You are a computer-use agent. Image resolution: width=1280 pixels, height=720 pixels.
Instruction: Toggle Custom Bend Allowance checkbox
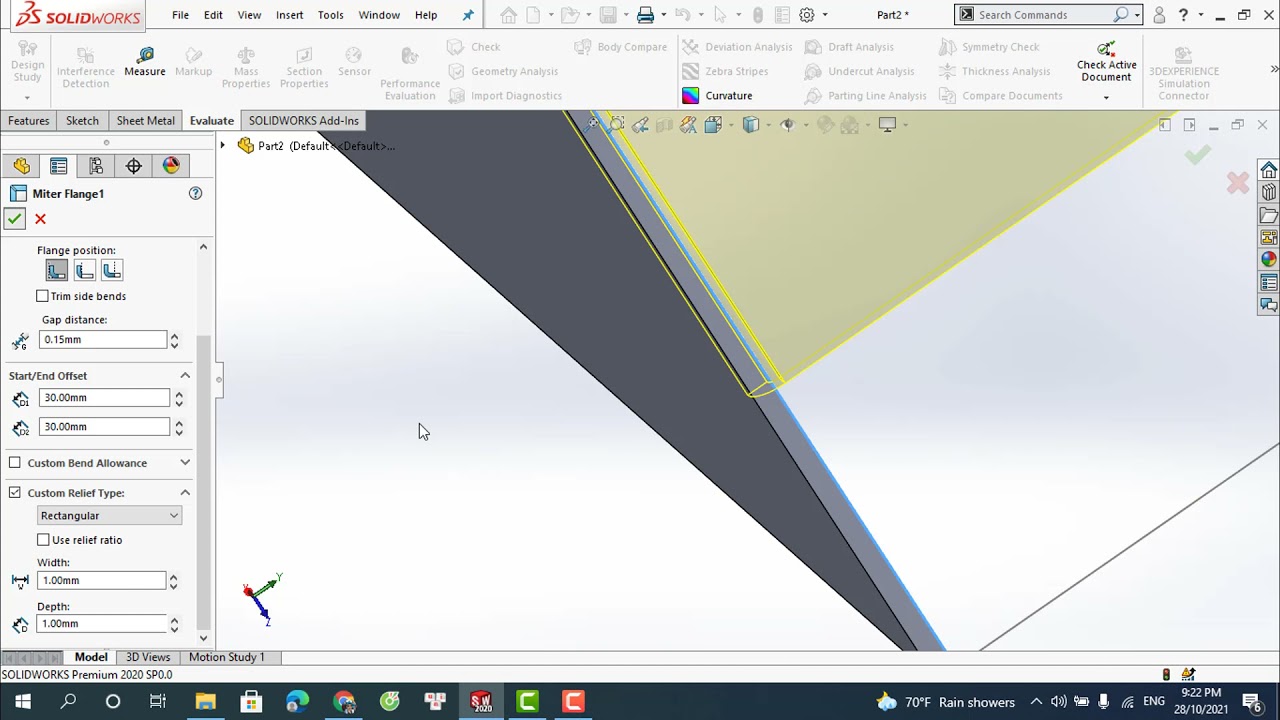click(x=15, y=463)
